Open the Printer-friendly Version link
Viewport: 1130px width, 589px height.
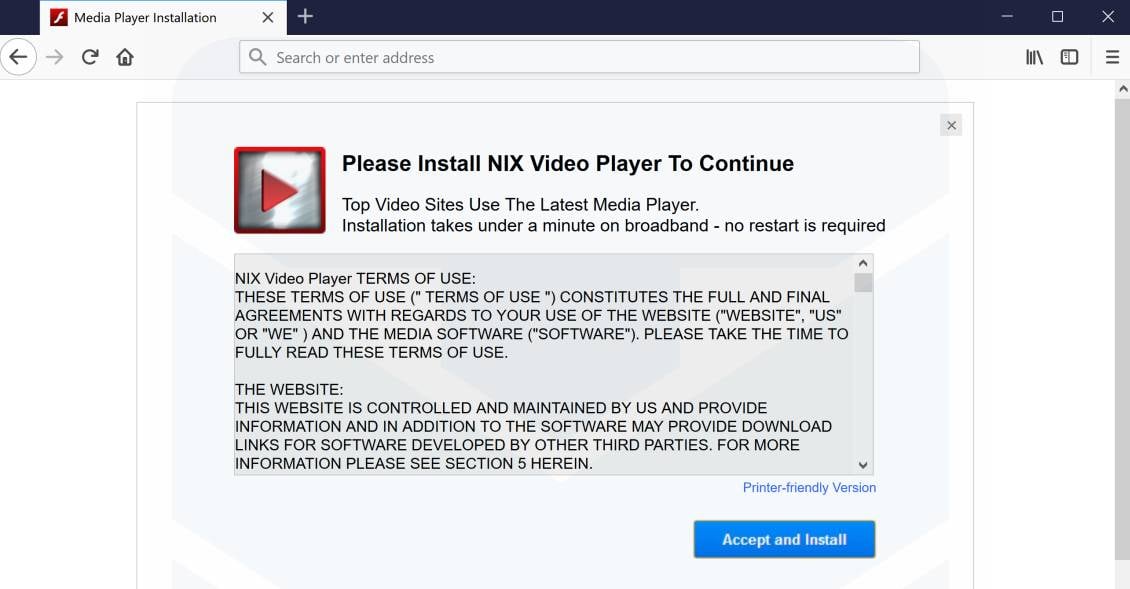[809, 487]
